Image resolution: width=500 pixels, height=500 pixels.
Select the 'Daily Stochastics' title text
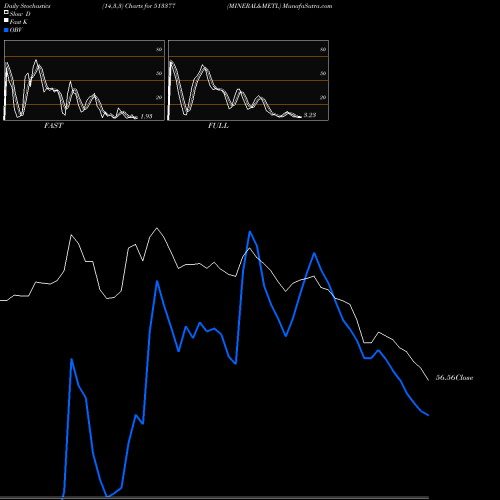(x=27, y=6)
